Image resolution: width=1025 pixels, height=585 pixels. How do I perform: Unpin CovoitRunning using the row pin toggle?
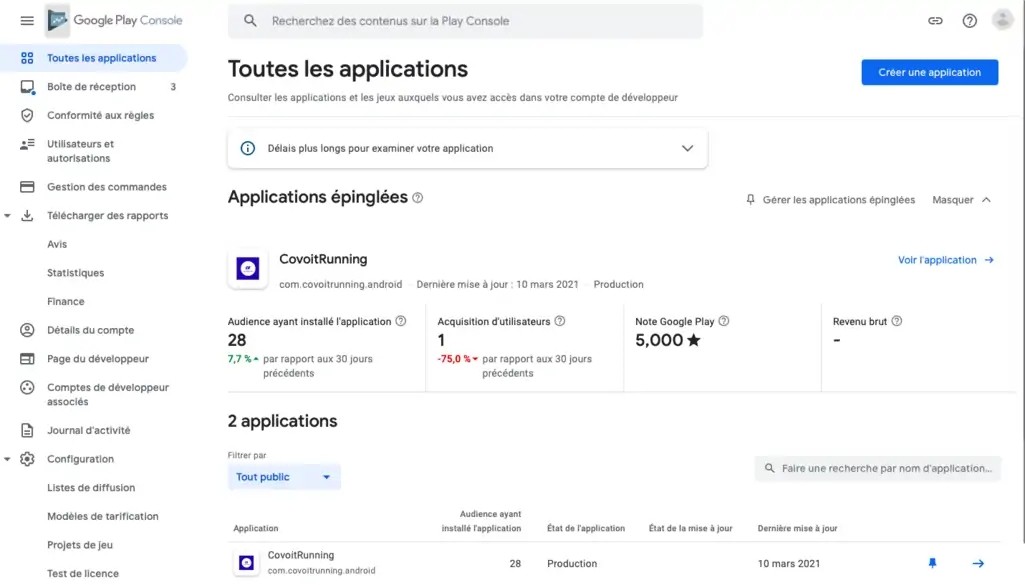(x=932, y=563)
